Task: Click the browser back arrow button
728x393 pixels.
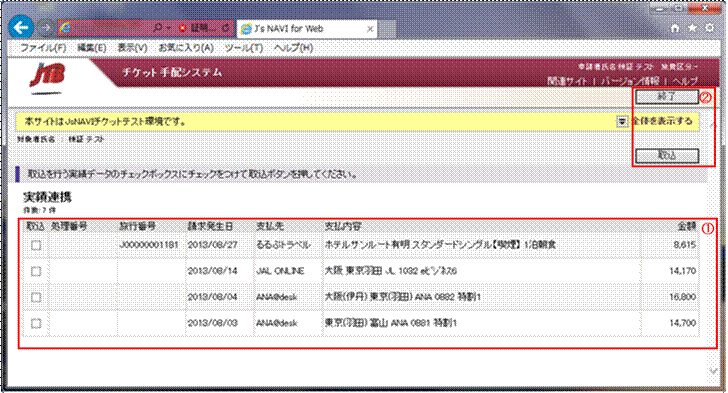Action: (21, 28)
